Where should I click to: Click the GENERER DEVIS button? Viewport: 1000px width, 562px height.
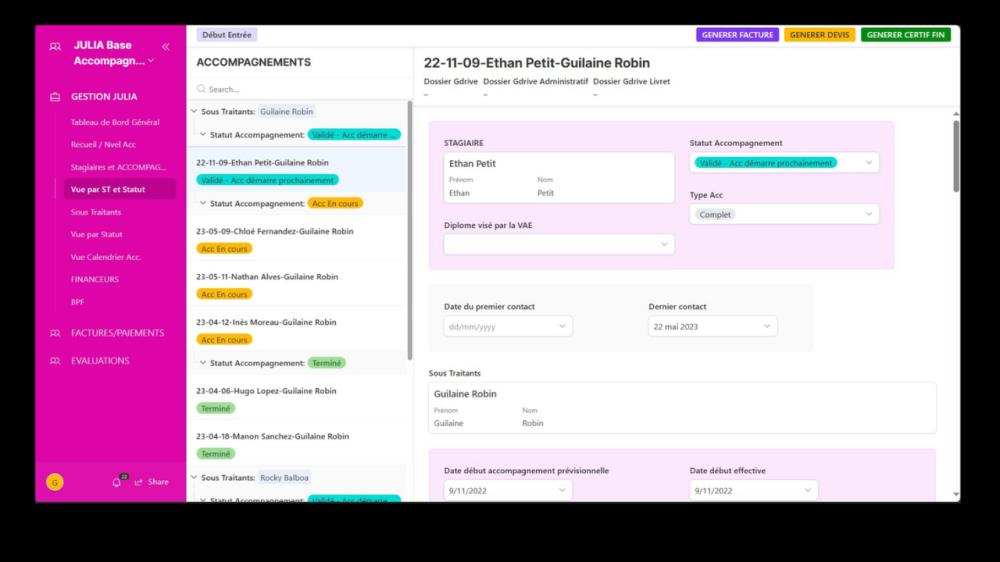pyautogui.click(x=820, y=35)
